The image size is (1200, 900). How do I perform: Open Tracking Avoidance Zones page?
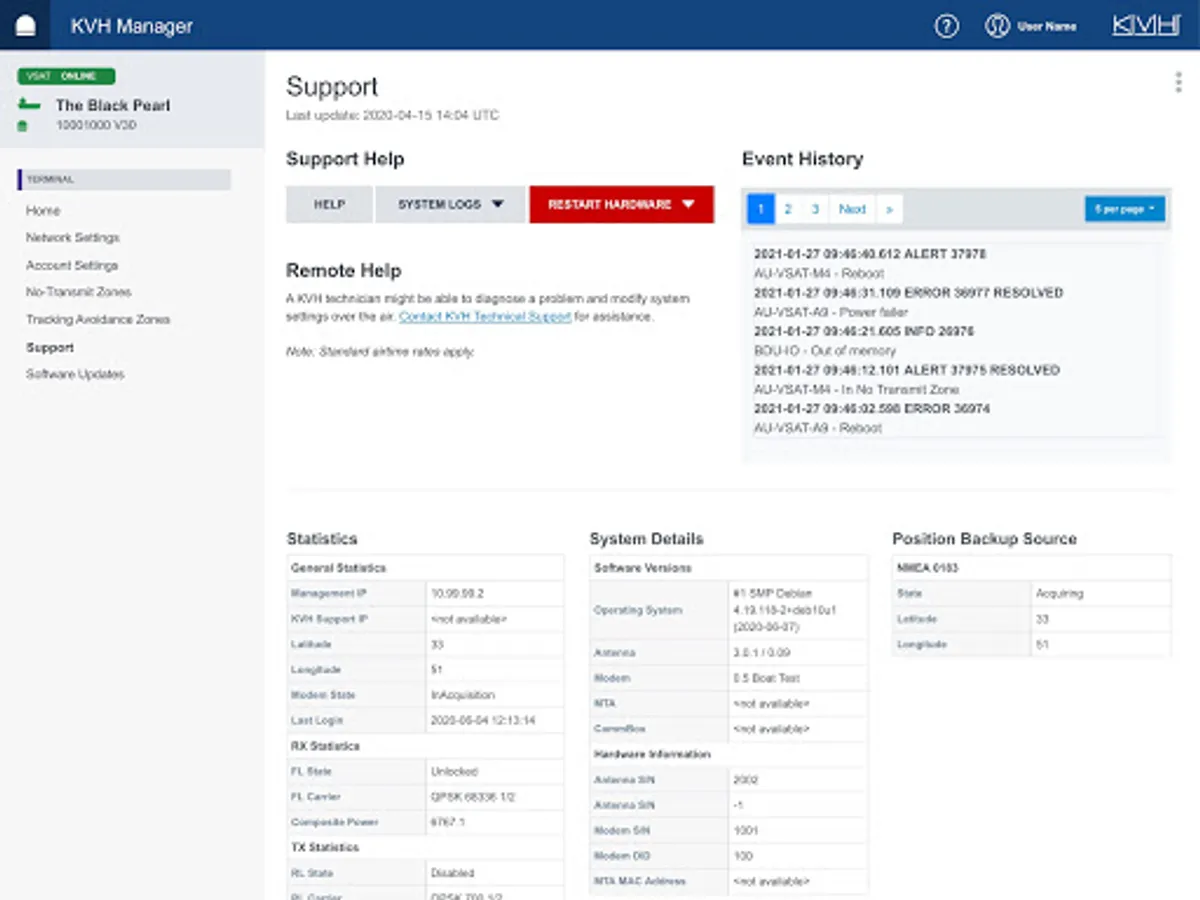click(x=98, y=320)
